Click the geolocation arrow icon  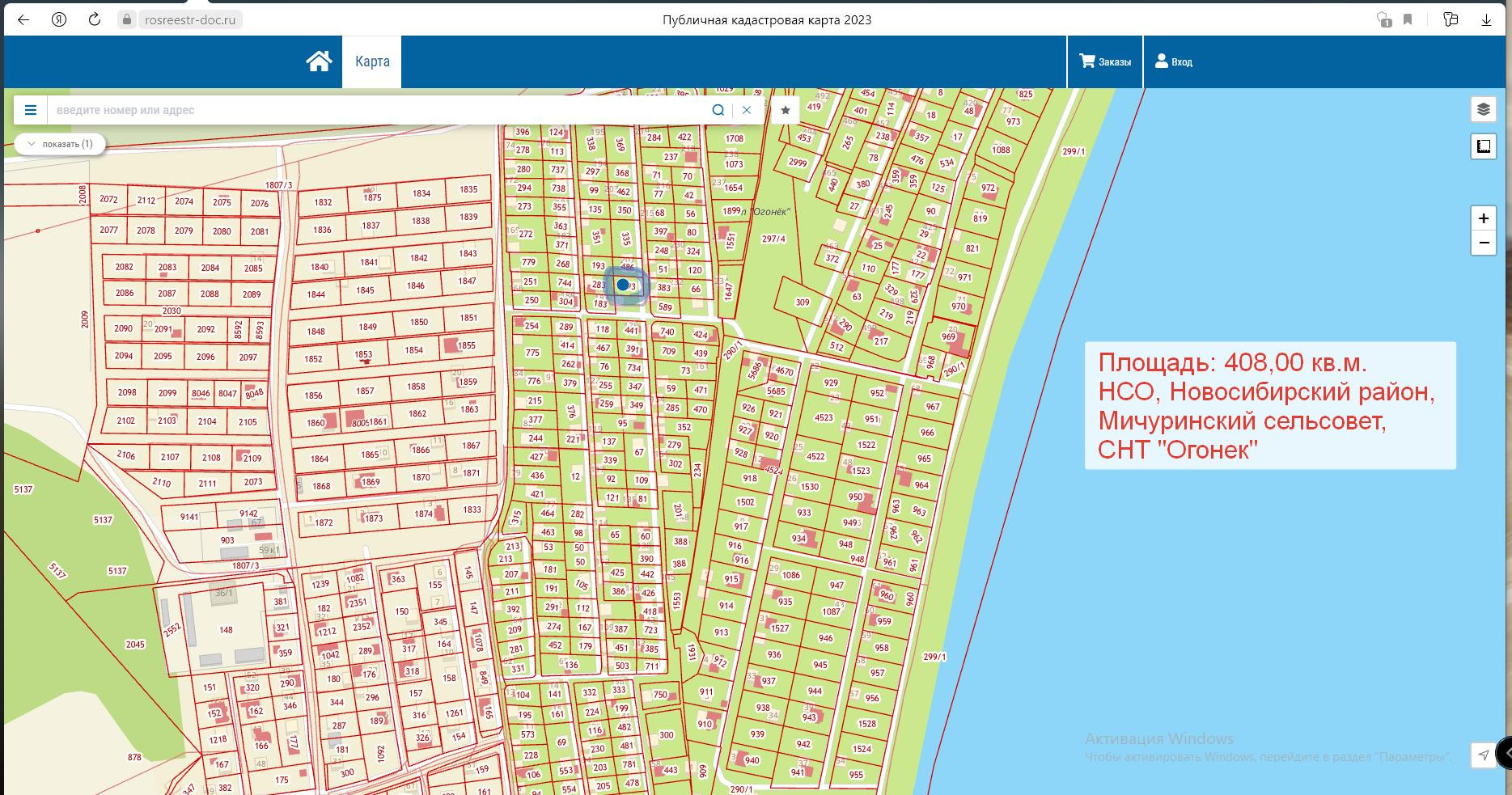(x=1483, y=755)
